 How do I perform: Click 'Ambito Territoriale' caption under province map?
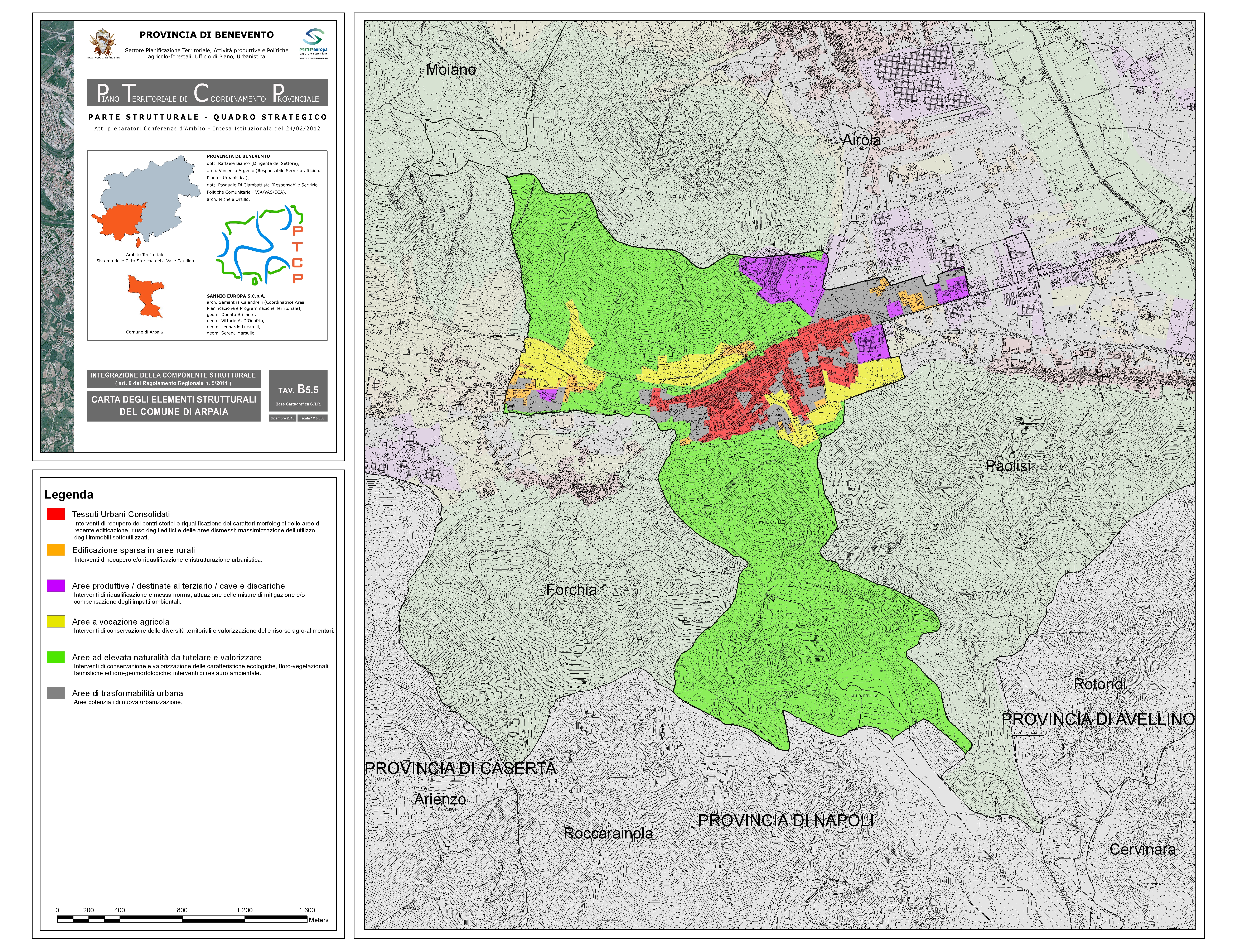coord(145,255)
